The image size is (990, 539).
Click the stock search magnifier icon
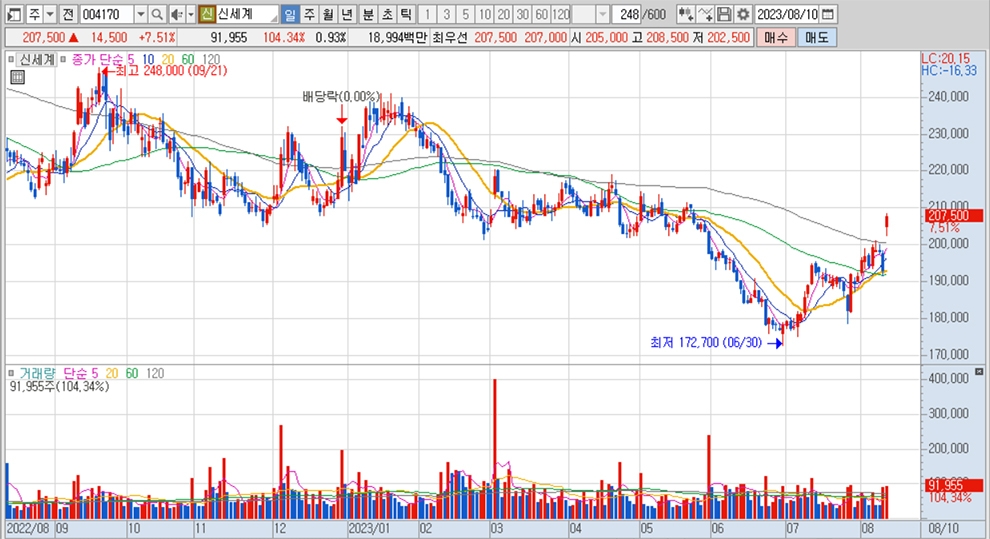tap(157, 14)
